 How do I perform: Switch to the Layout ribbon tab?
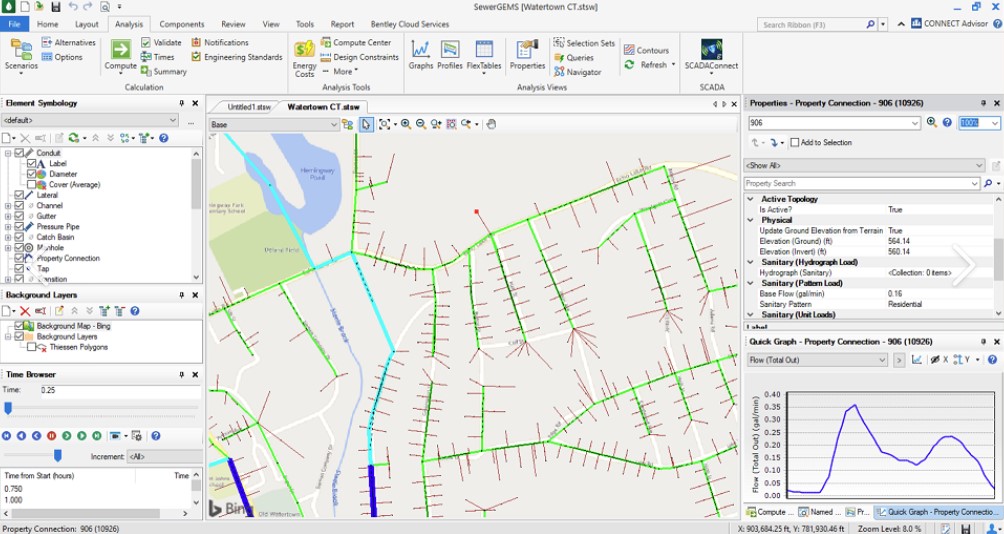(86, 24)
